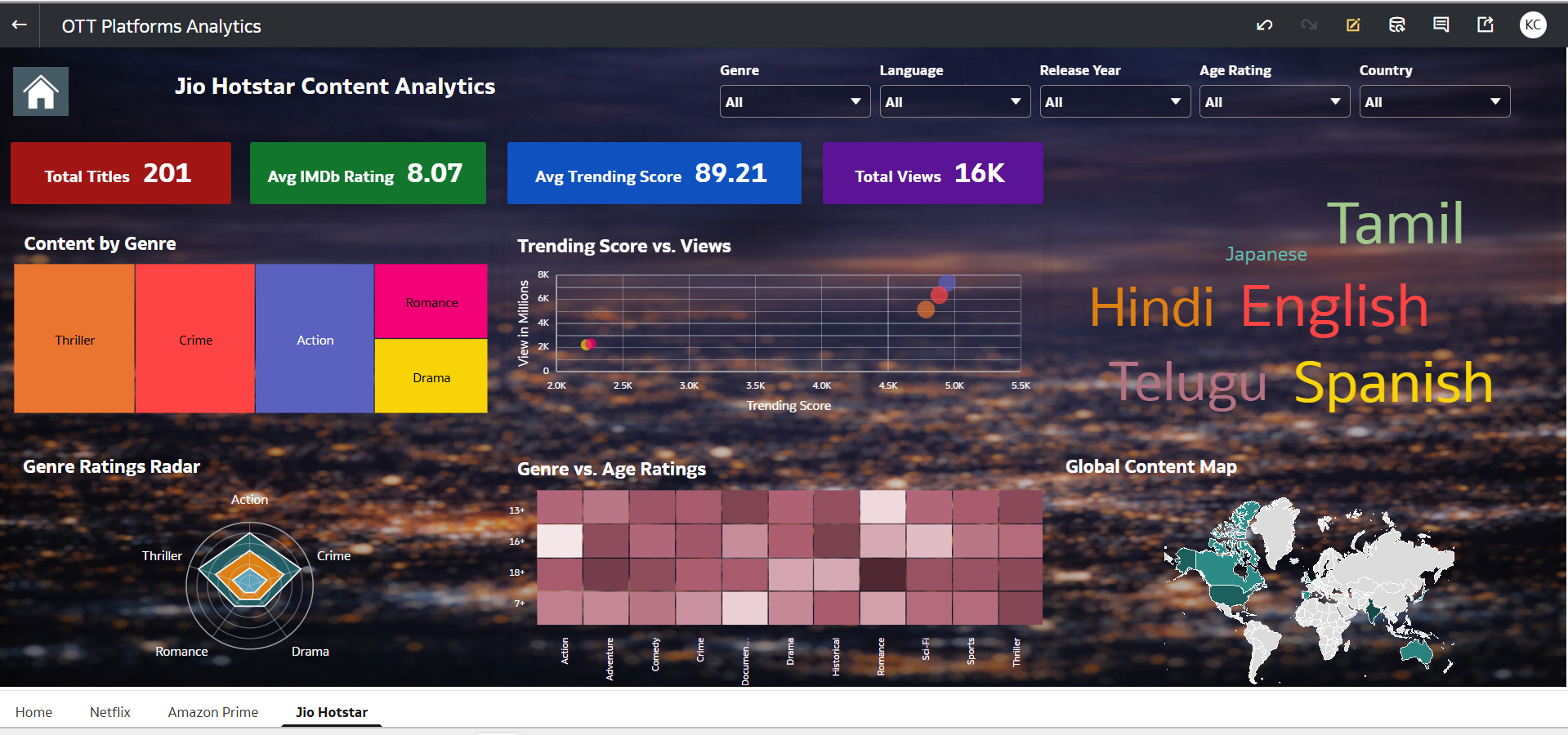
Task: Click English in the word cloud
Action: tap(1334, 308)
